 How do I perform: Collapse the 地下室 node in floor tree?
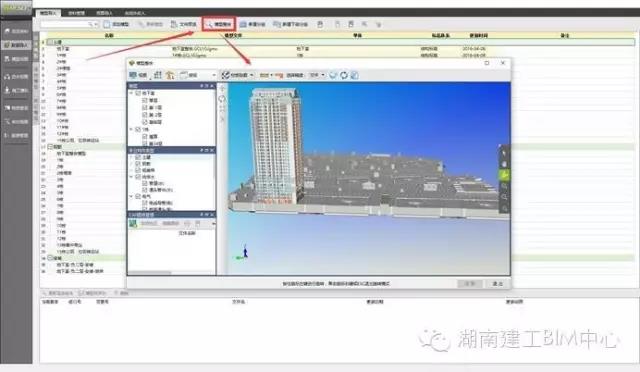coord(131,93)
